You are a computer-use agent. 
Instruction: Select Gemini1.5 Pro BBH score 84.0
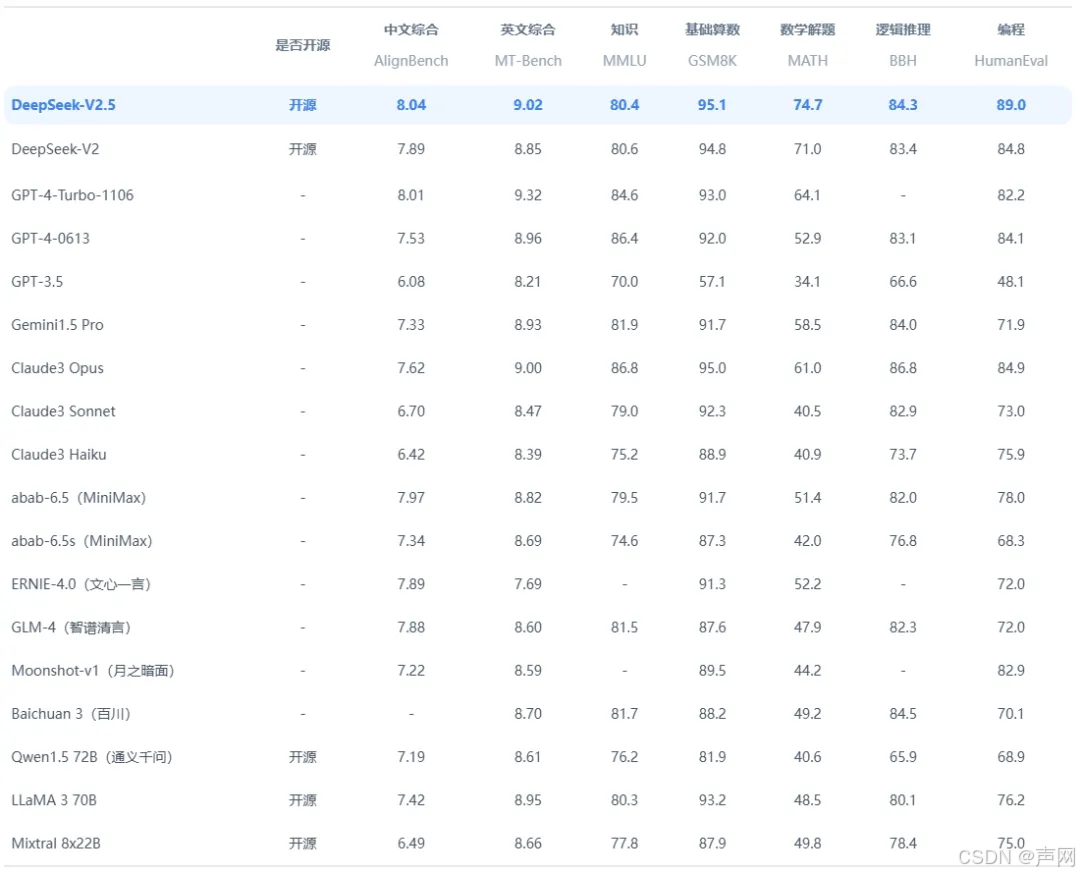pos(903,325)
